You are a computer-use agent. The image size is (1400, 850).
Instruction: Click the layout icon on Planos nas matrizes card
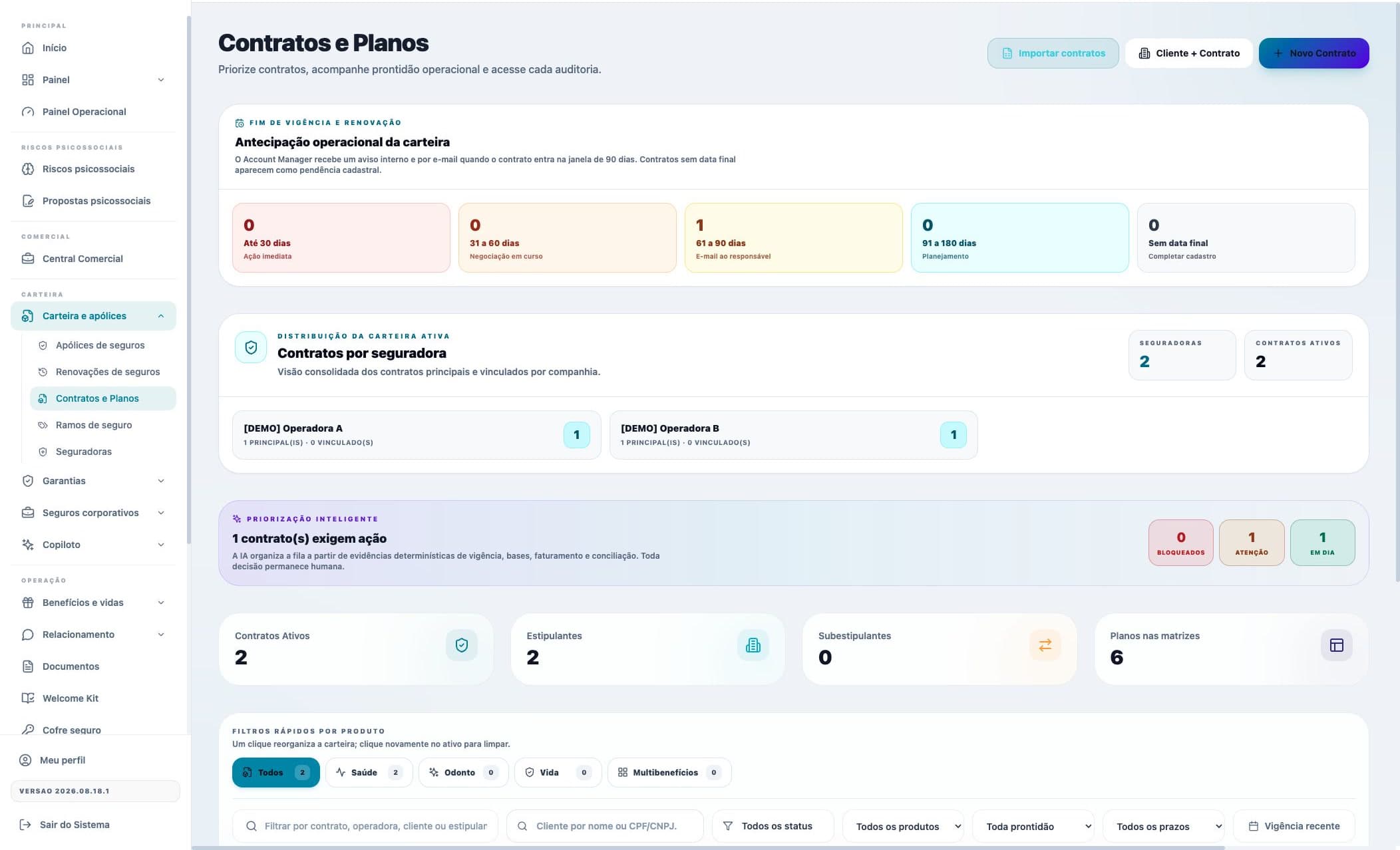1337,645
